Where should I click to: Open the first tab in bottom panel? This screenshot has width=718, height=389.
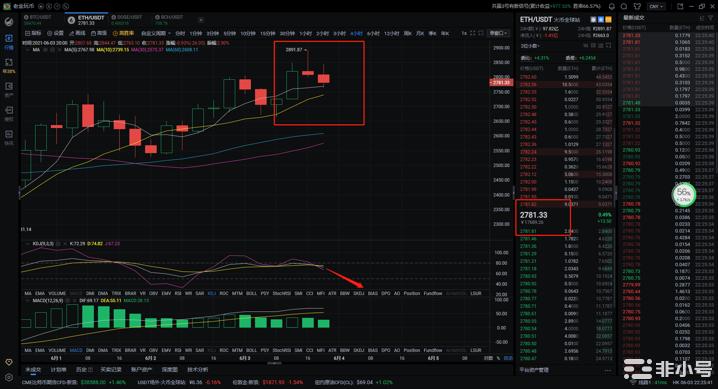pyautogui.click(x=33, y=369)
